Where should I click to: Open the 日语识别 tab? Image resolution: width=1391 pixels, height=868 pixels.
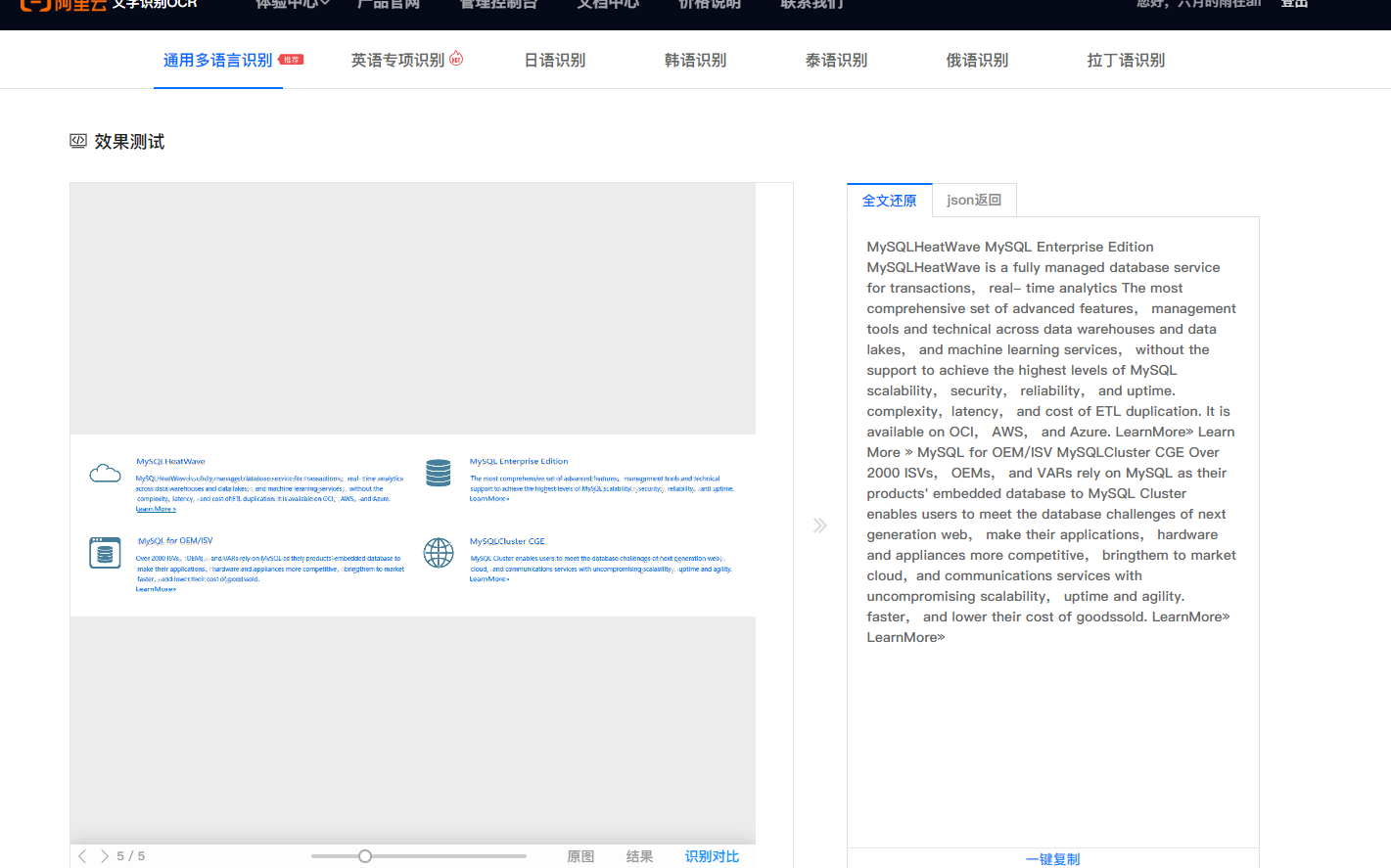(x=555, y=61)
